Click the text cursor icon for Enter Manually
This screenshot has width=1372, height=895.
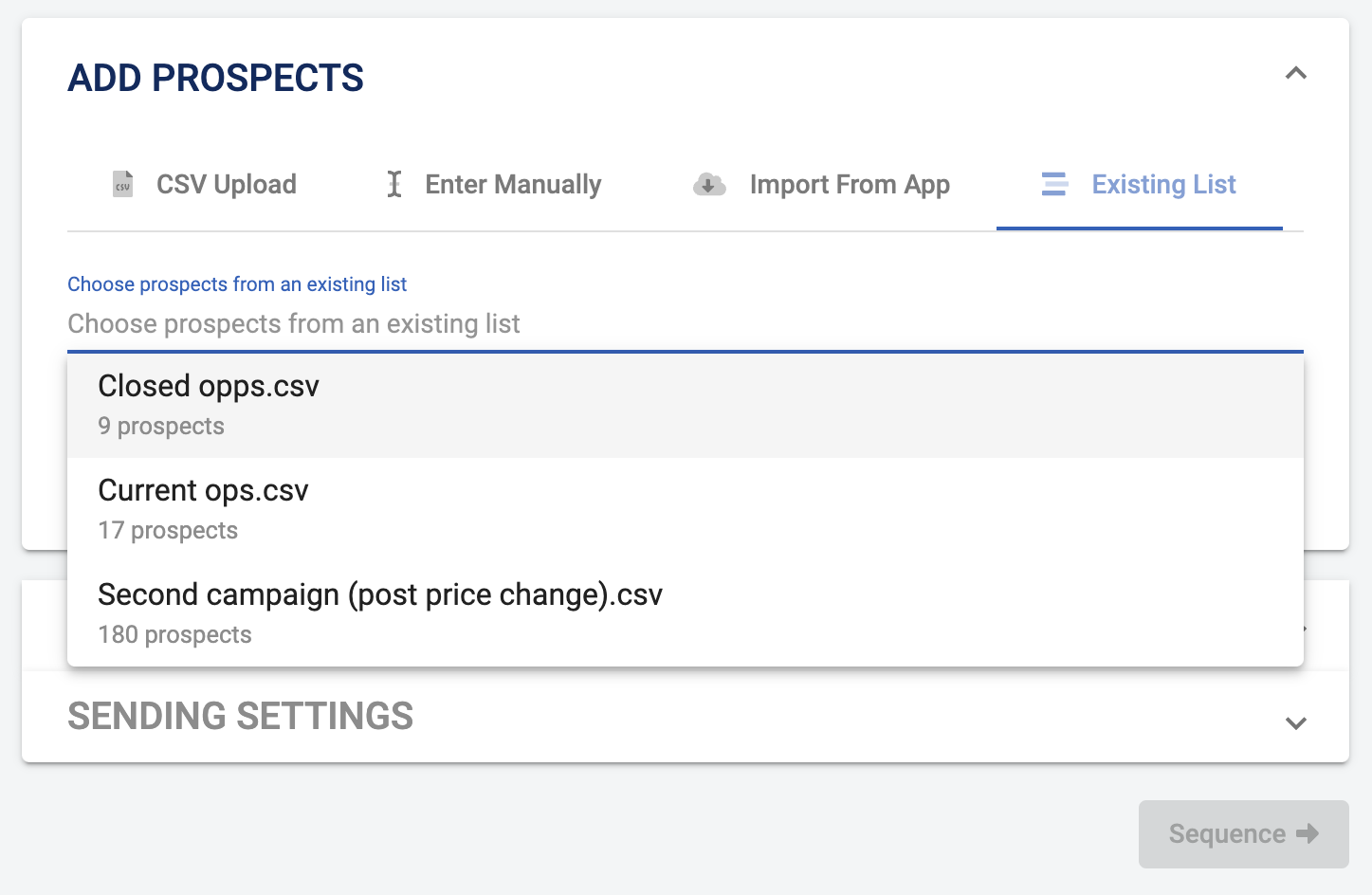394,184
